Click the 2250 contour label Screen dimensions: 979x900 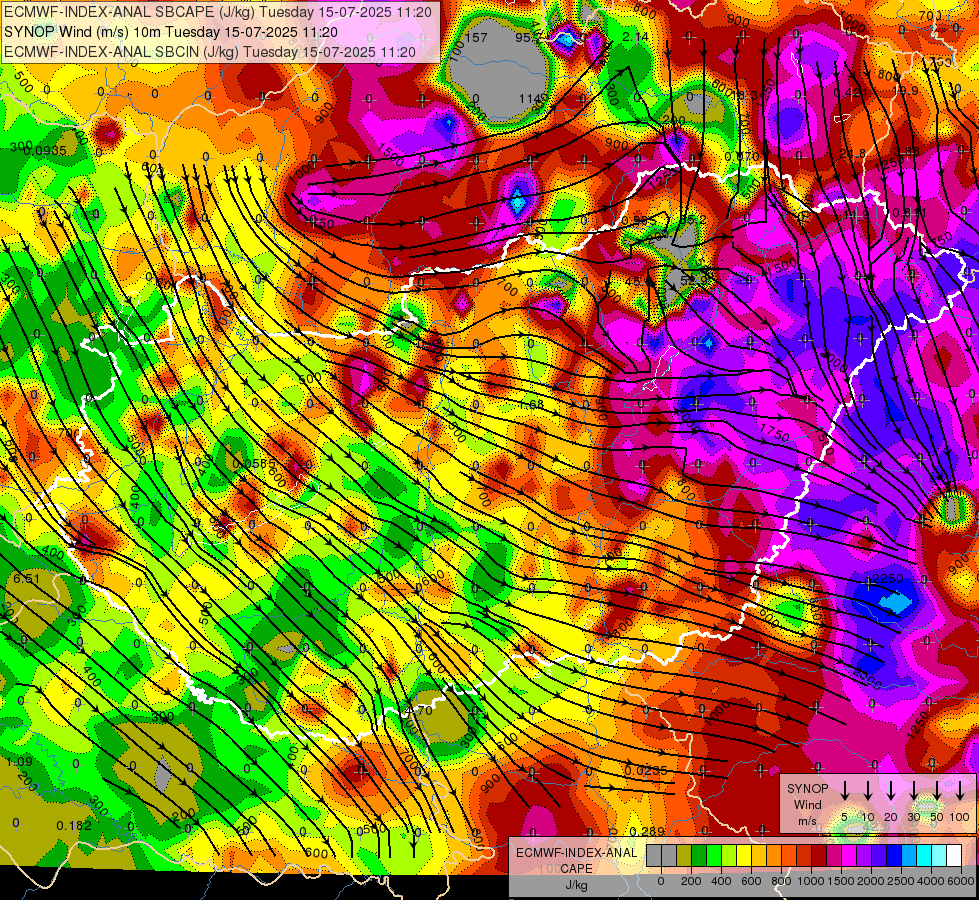(x=887, y=578)
